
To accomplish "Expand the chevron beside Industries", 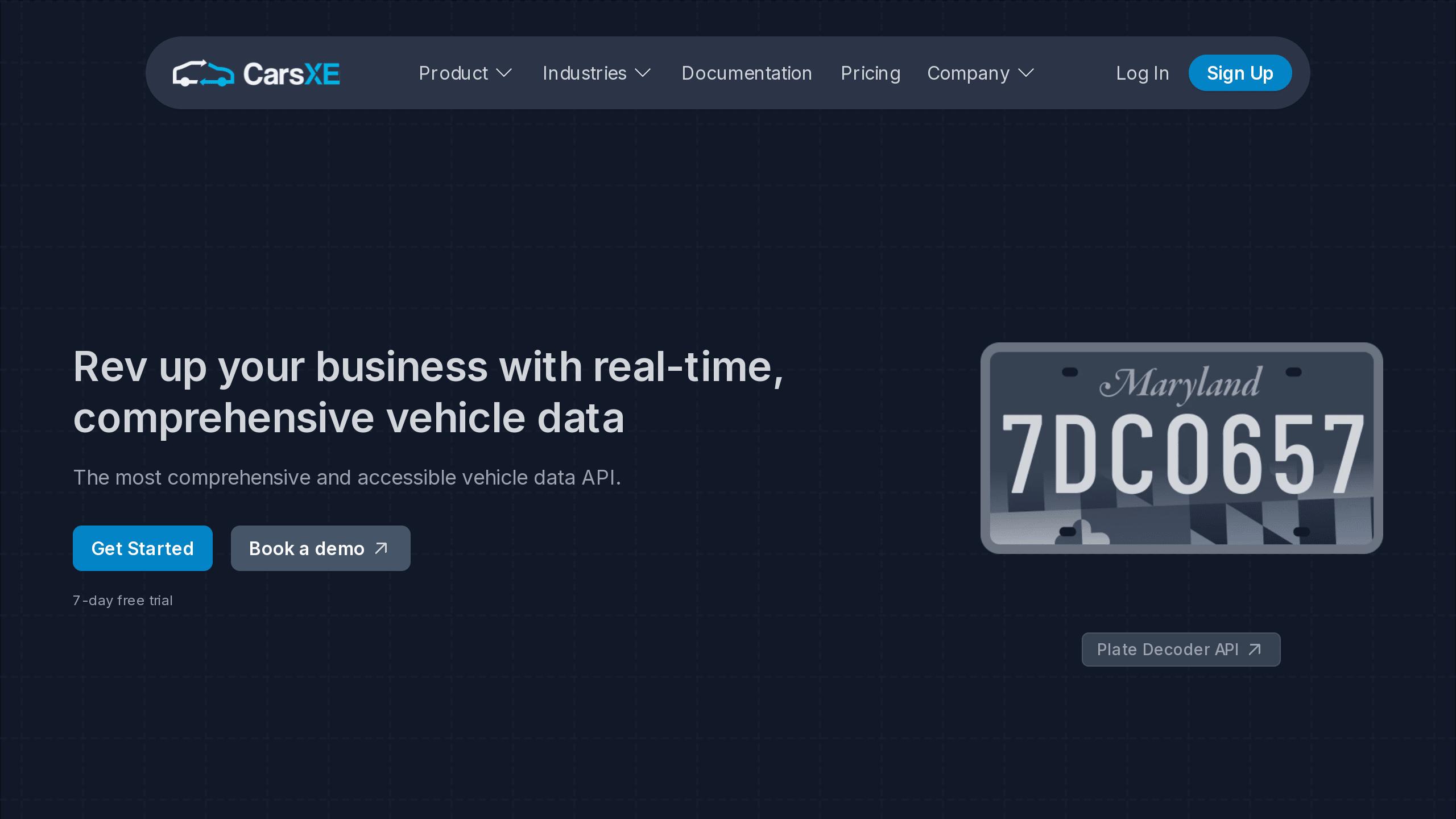I will click(x=643, y=73).
